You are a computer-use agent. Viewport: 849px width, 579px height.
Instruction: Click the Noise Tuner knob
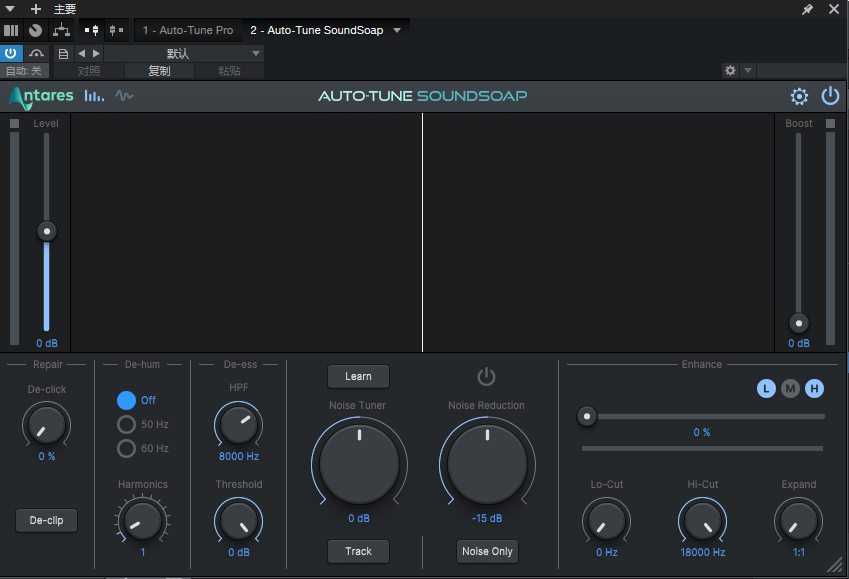click(x=359, y=464)
